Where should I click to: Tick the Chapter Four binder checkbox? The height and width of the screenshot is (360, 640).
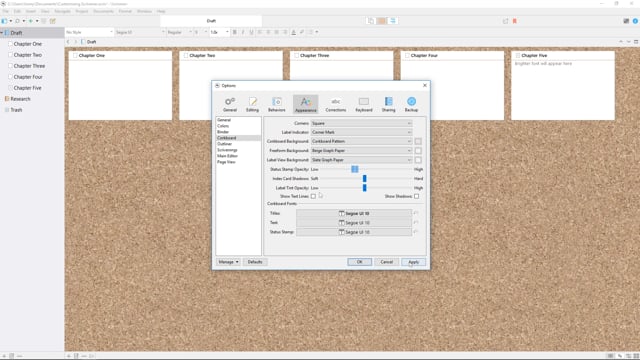(x=11, y=77)
